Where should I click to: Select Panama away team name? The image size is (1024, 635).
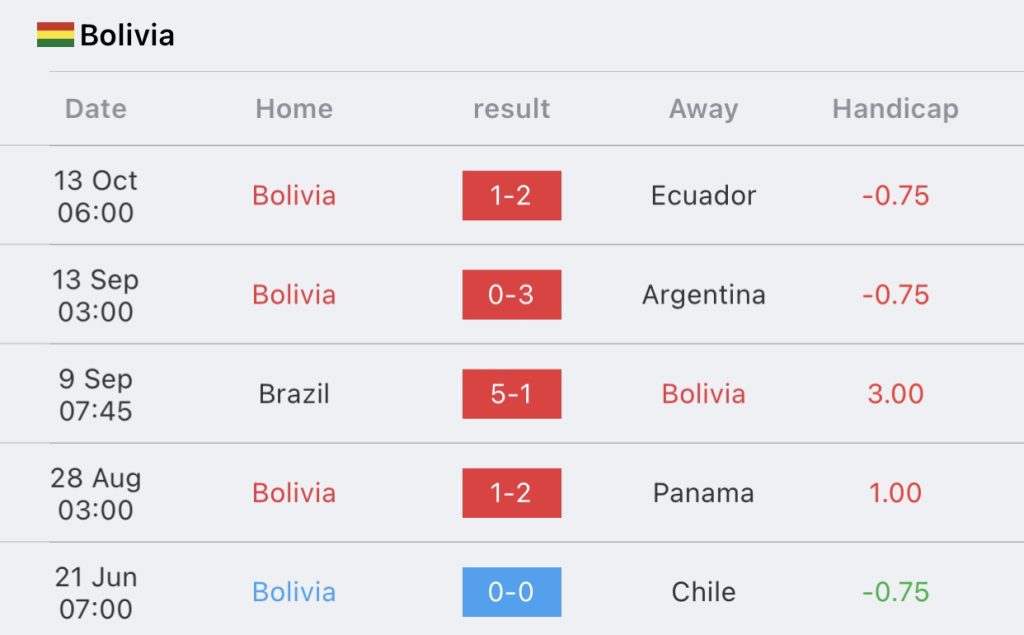[703, 493]
